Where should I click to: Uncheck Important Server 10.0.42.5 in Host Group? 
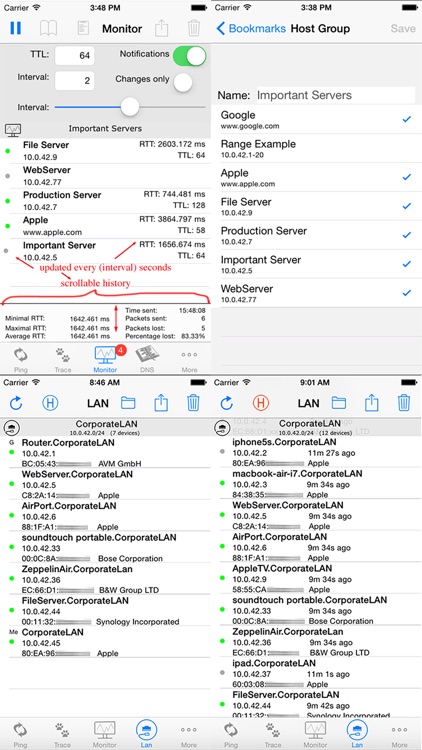[407, 264]
